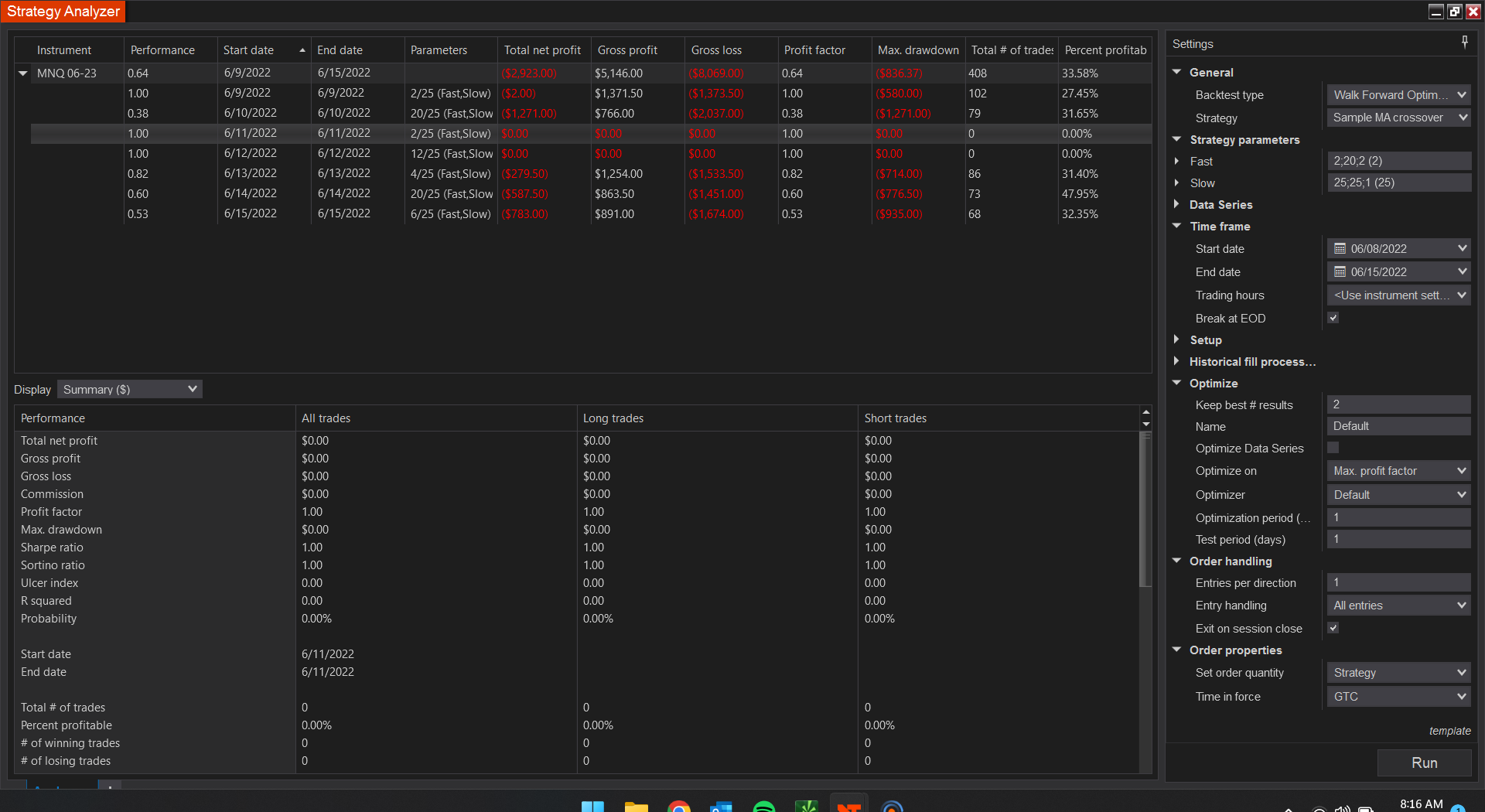This screenshot has height=812, width=1485.
Task: Open the Strategy dropdown showing Sample MA crossover
Action: click(x=1398, y=118)
